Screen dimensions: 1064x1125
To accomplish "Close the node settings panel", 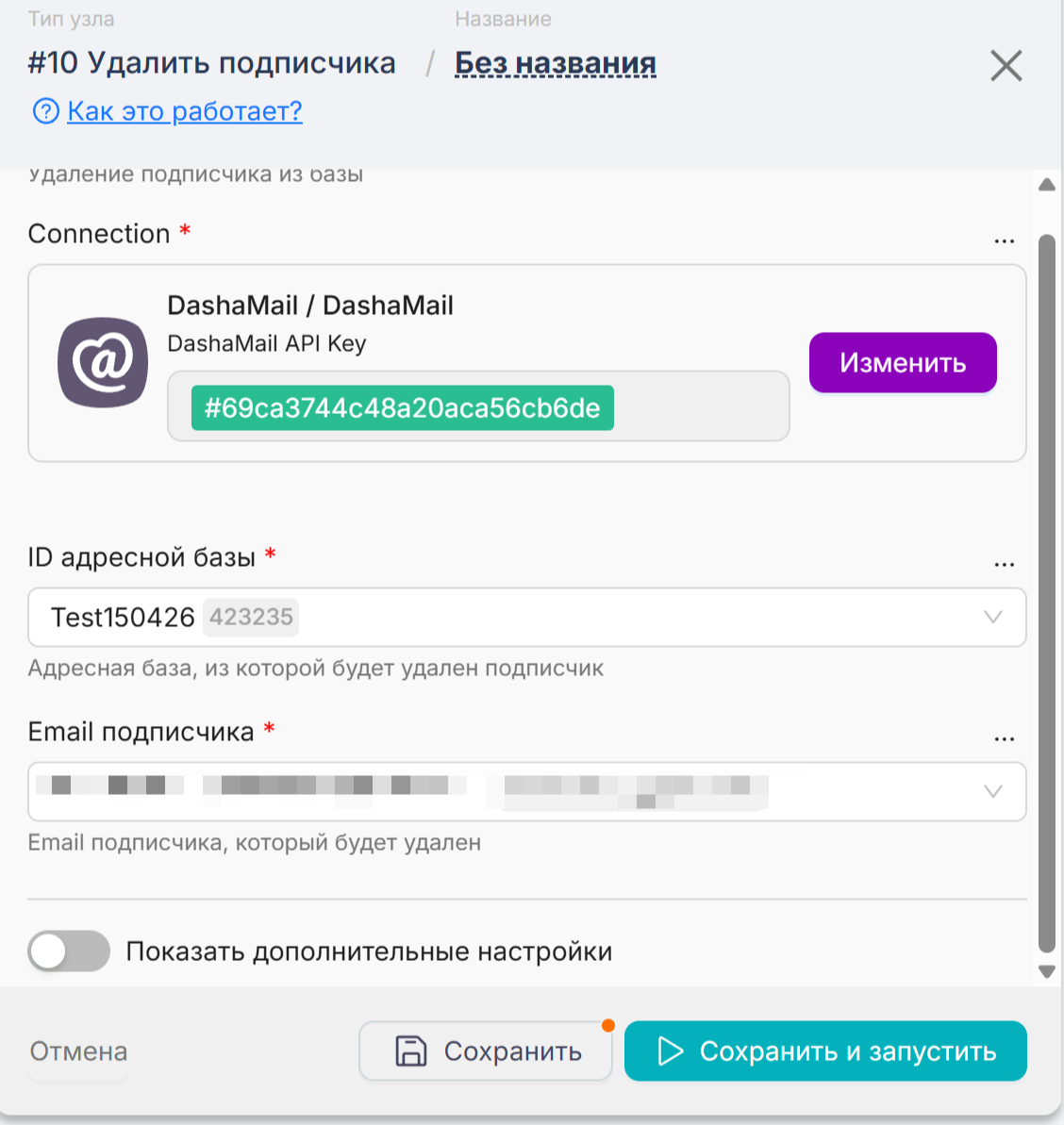I will click(1006, 66).
